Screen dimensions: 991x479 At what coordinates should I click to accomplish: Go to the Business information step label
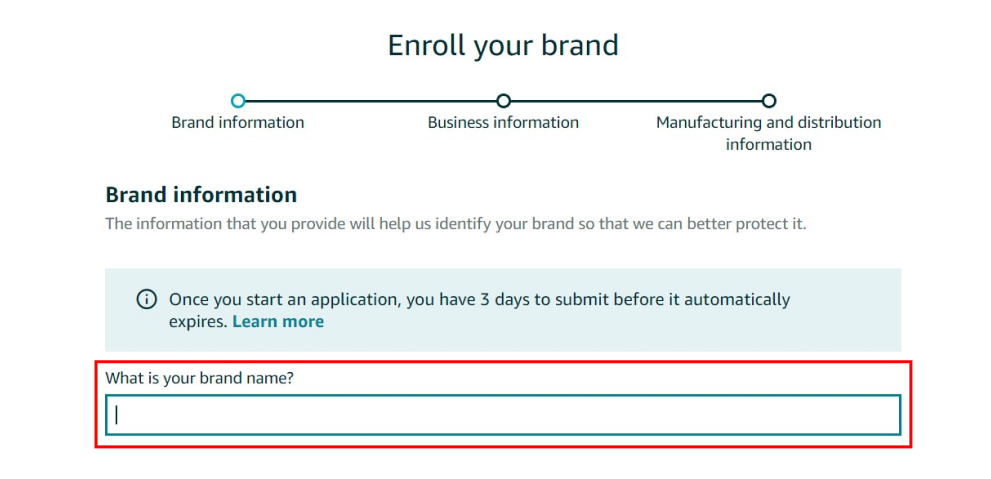[x=503, y=122]
